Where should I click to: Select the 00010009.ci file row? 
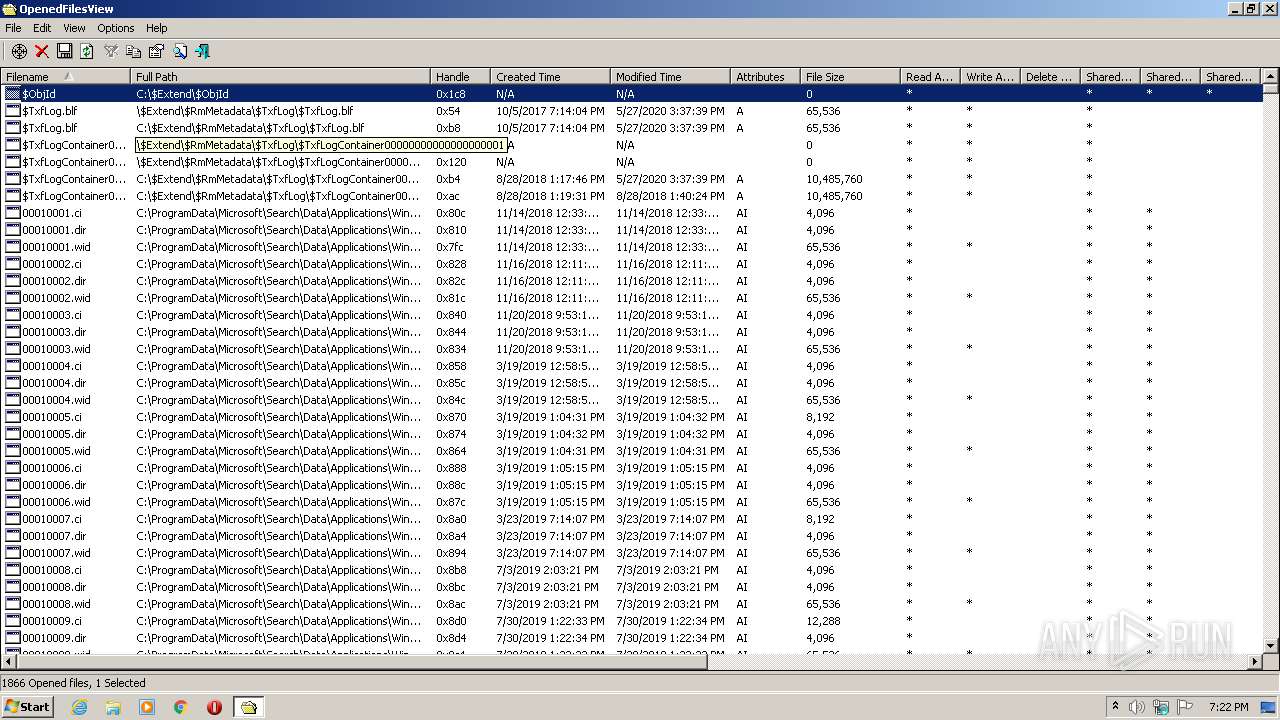coord(632,621)
